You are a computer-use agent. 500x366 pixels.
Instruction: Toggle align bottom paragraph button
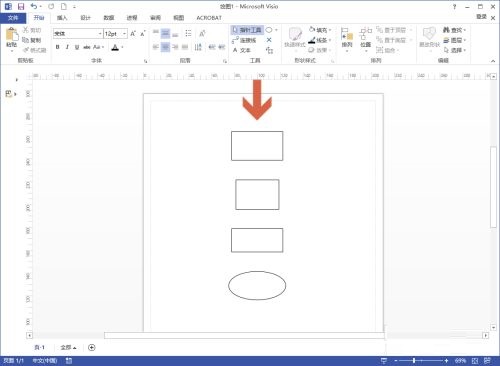click(175, 33)
